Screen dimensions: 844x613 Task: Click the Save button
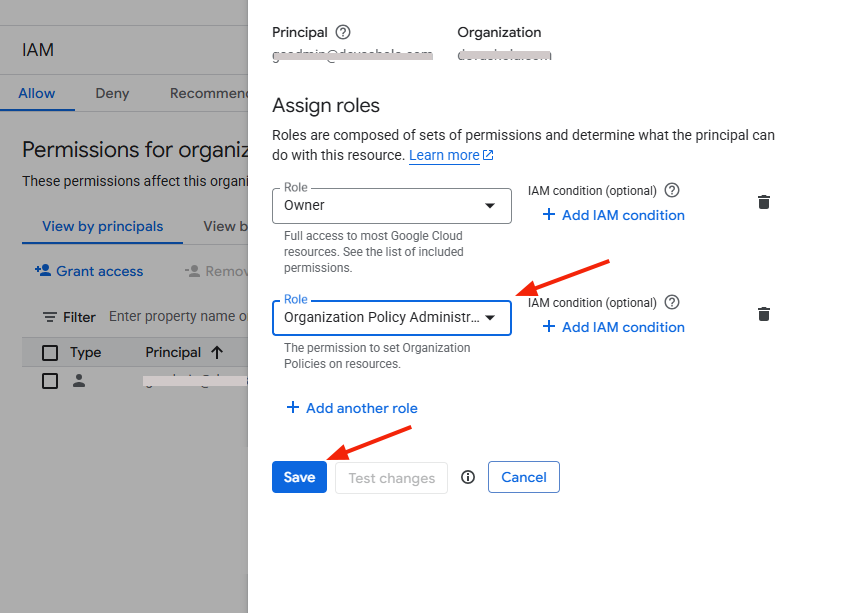(299, 477)
